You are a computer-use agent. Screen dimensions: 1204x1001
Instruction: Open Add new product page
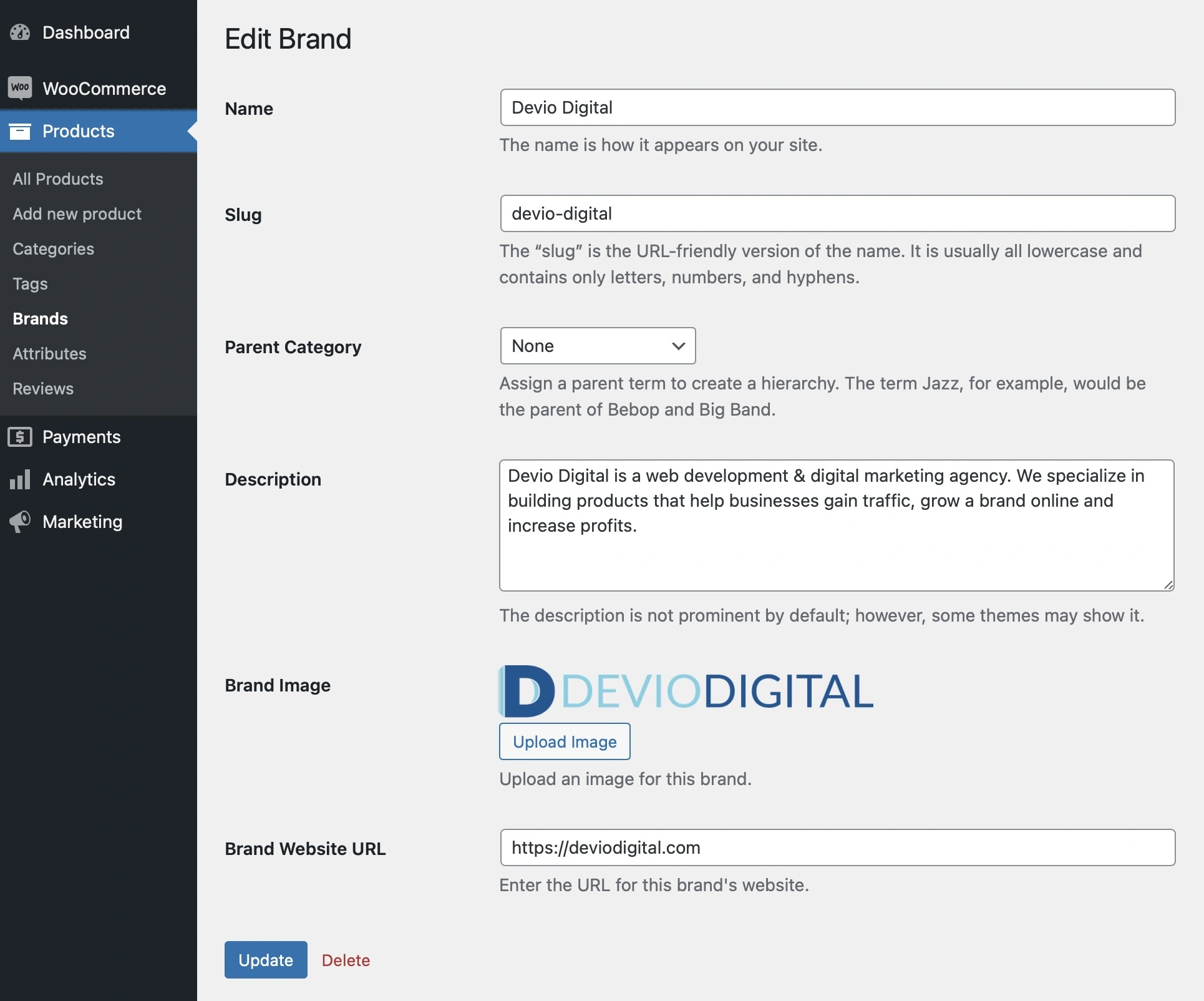[77, 214]
